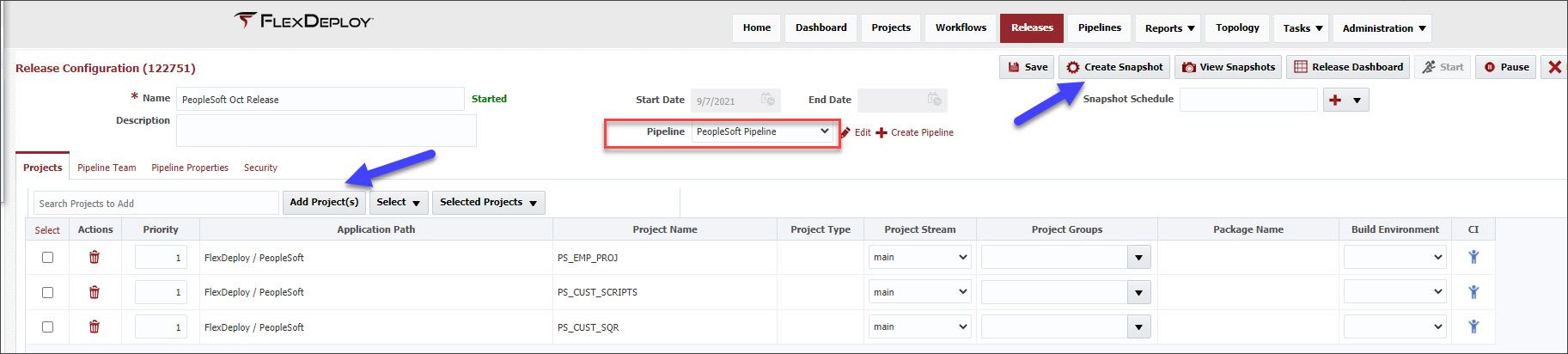The height and width of the screenshot is (354, 1568).
Task: Click the release Name input field
Action: coord(320,99)
